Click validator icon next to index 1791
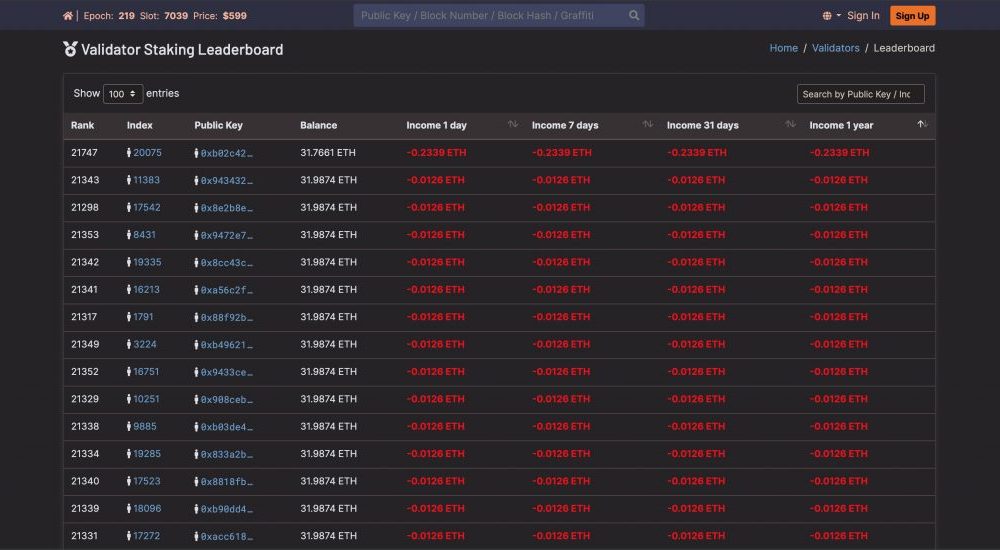 point(129,317)
